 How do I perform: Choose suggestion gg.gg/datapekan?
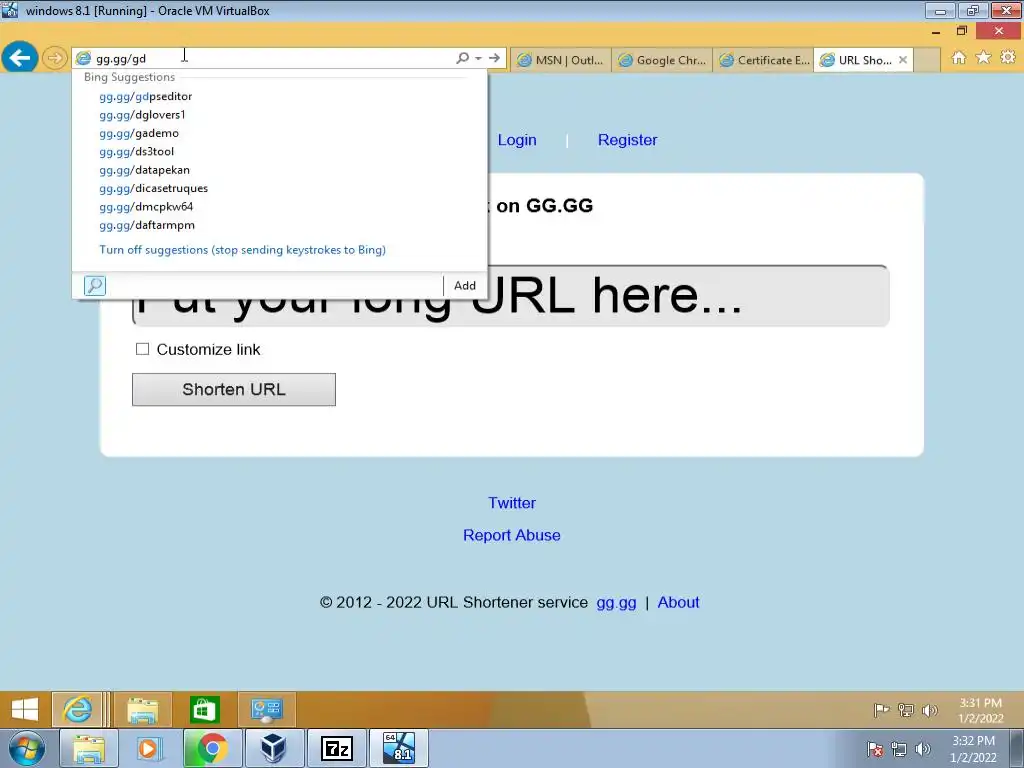point(144,169)
